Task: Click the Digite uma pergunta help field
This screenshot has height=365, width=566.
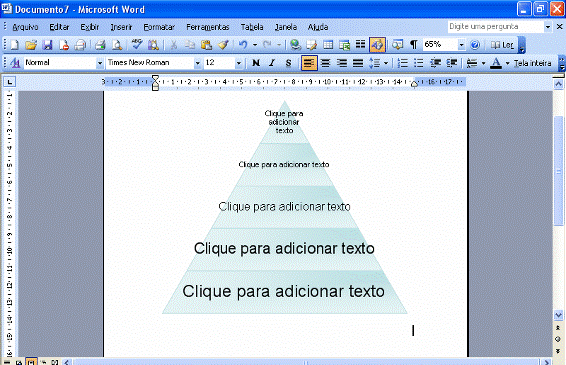Action: (x=496, y=27)
